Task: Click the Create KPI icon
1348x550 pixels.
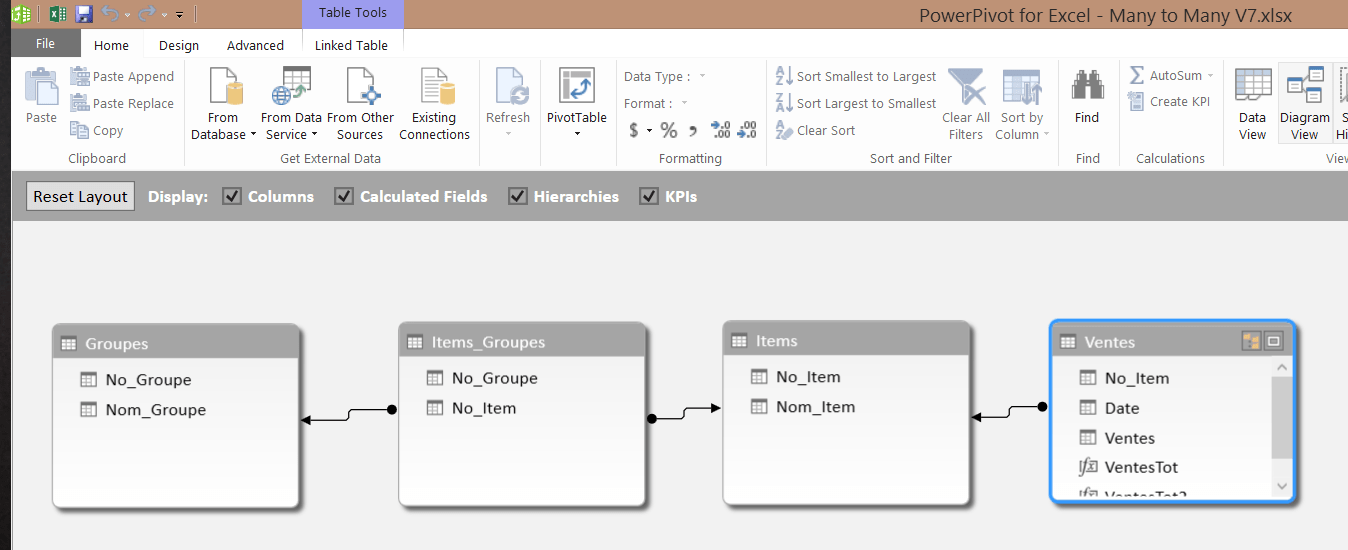Action: pos(1136,102)
